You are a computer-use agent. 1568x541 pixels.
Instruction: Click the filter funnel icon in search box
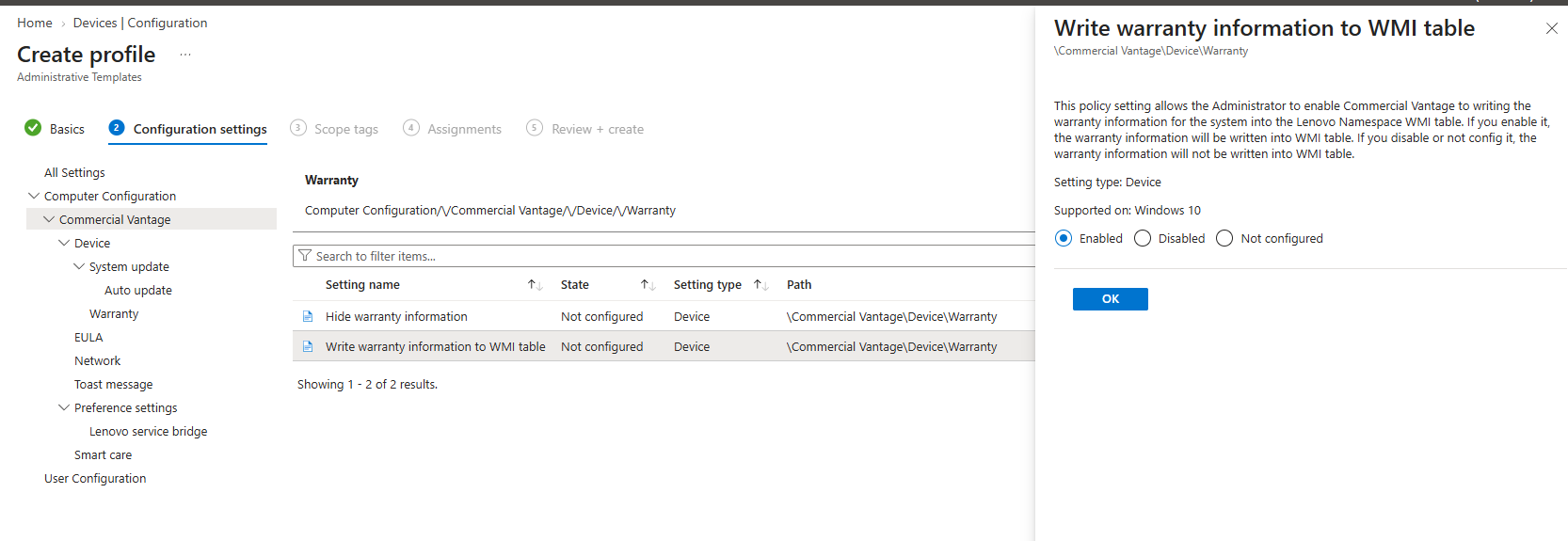pyautogui.click(x=305, y=256)
